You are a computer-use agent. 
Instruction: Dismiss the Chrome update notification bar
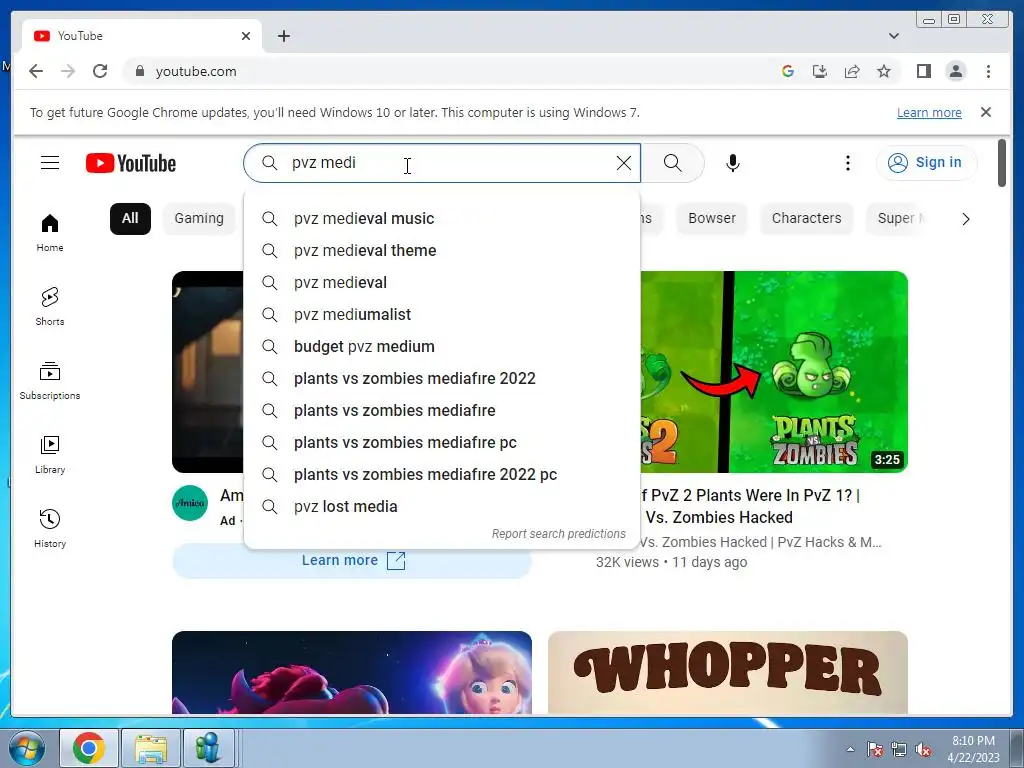pos(986,112)
